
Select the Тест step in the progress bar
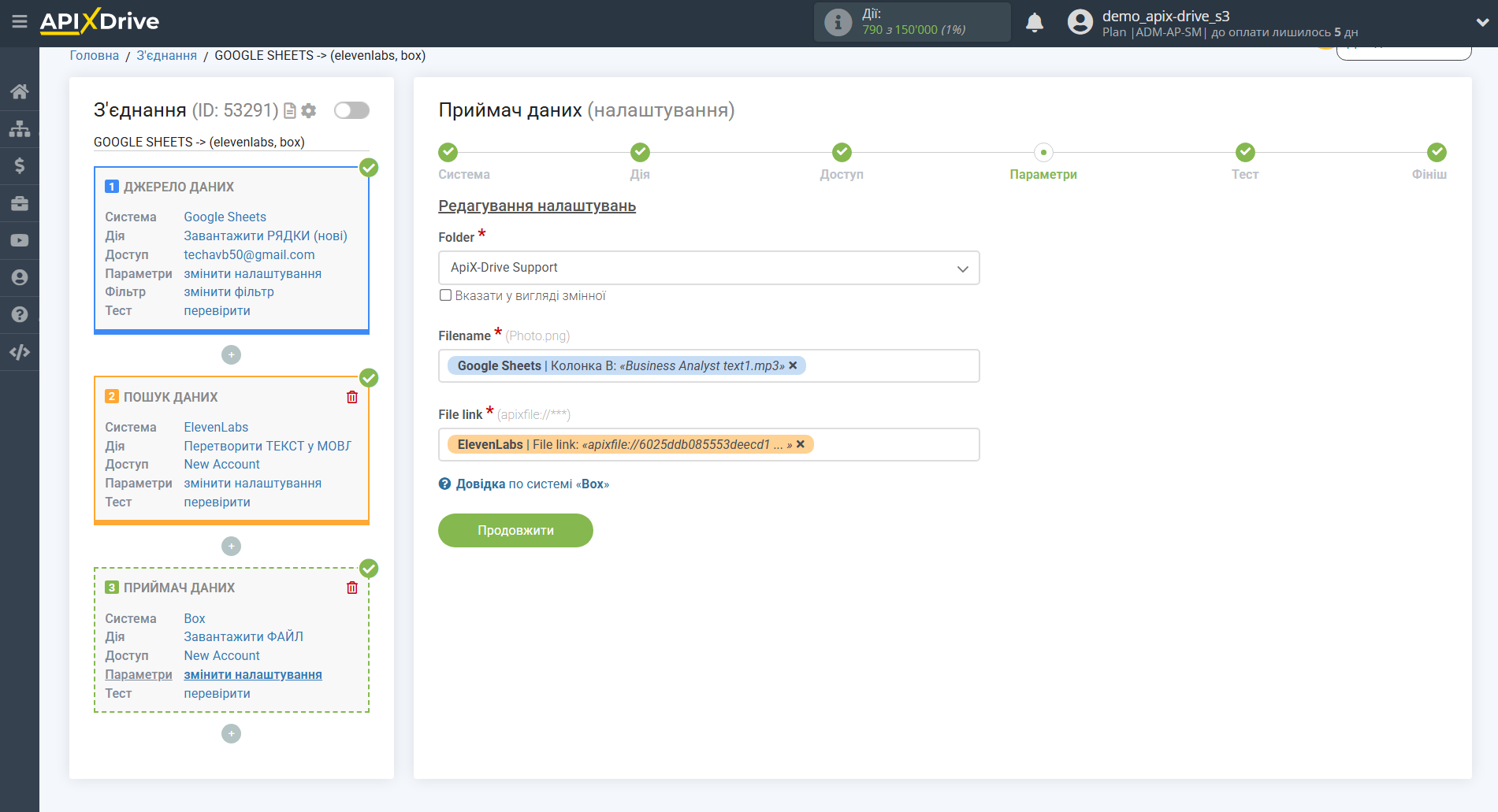pos(1245,152)
